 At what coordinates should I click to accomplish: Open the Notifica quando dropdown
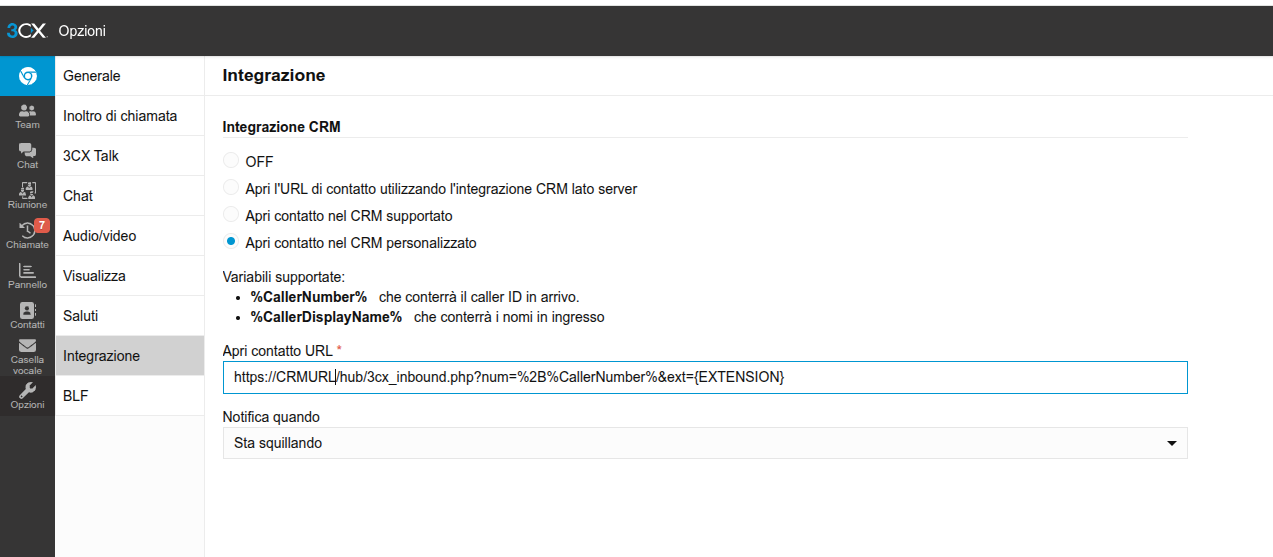705,443
